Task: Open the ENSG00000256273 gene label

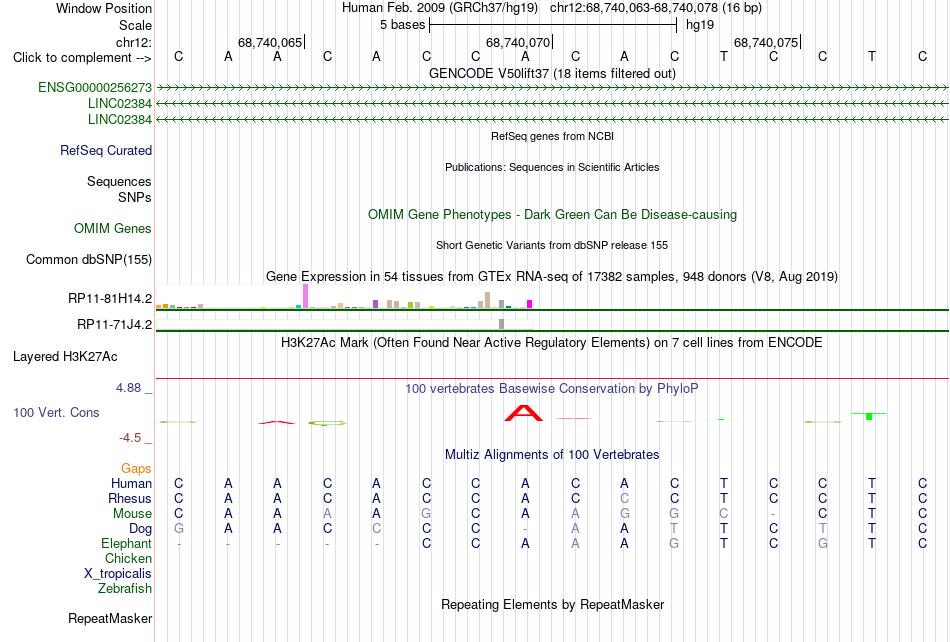Action: pos(95,87)
